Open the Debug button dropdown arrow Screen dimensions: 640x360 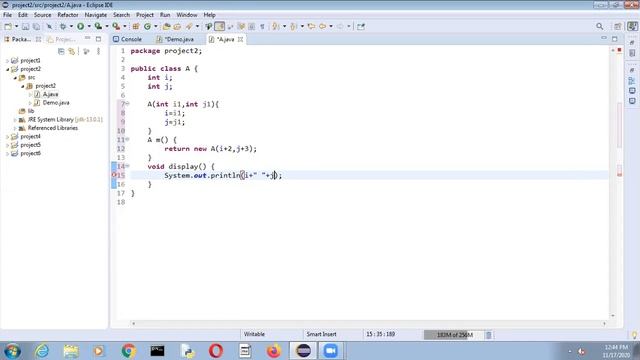71,27
